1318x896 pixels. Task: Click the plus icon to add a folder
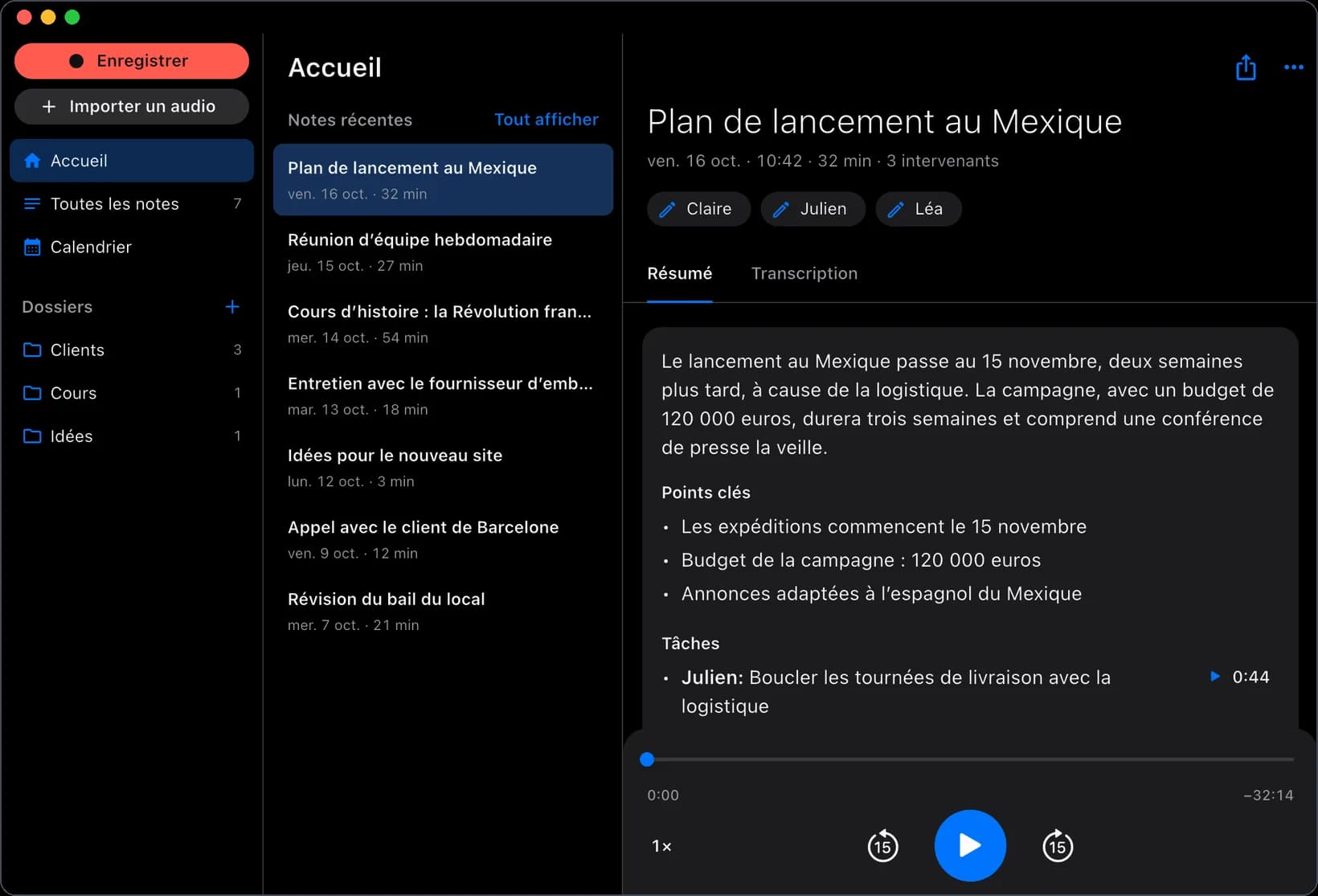click(232, 307)
